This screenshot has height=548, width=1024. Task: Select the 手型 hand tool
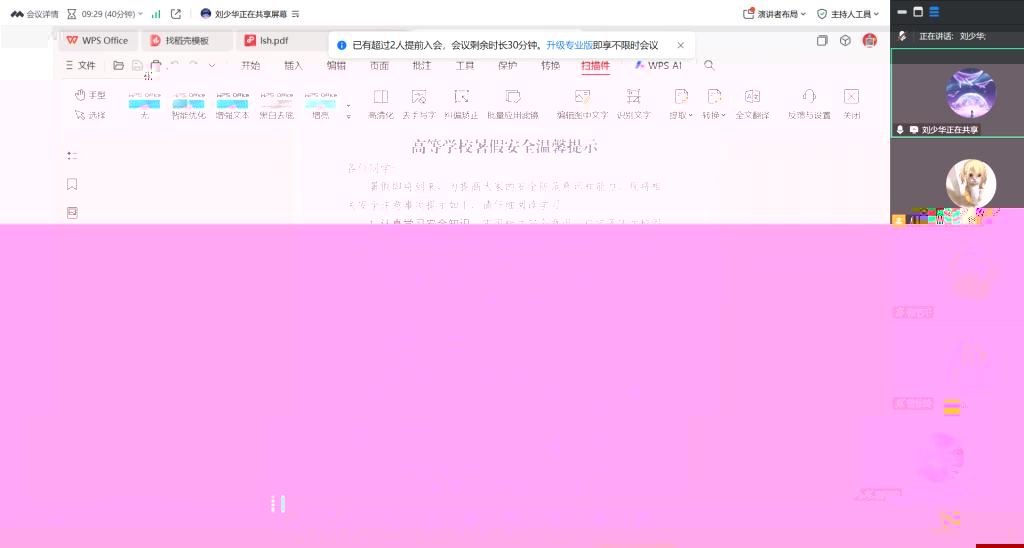coord(90,95)
